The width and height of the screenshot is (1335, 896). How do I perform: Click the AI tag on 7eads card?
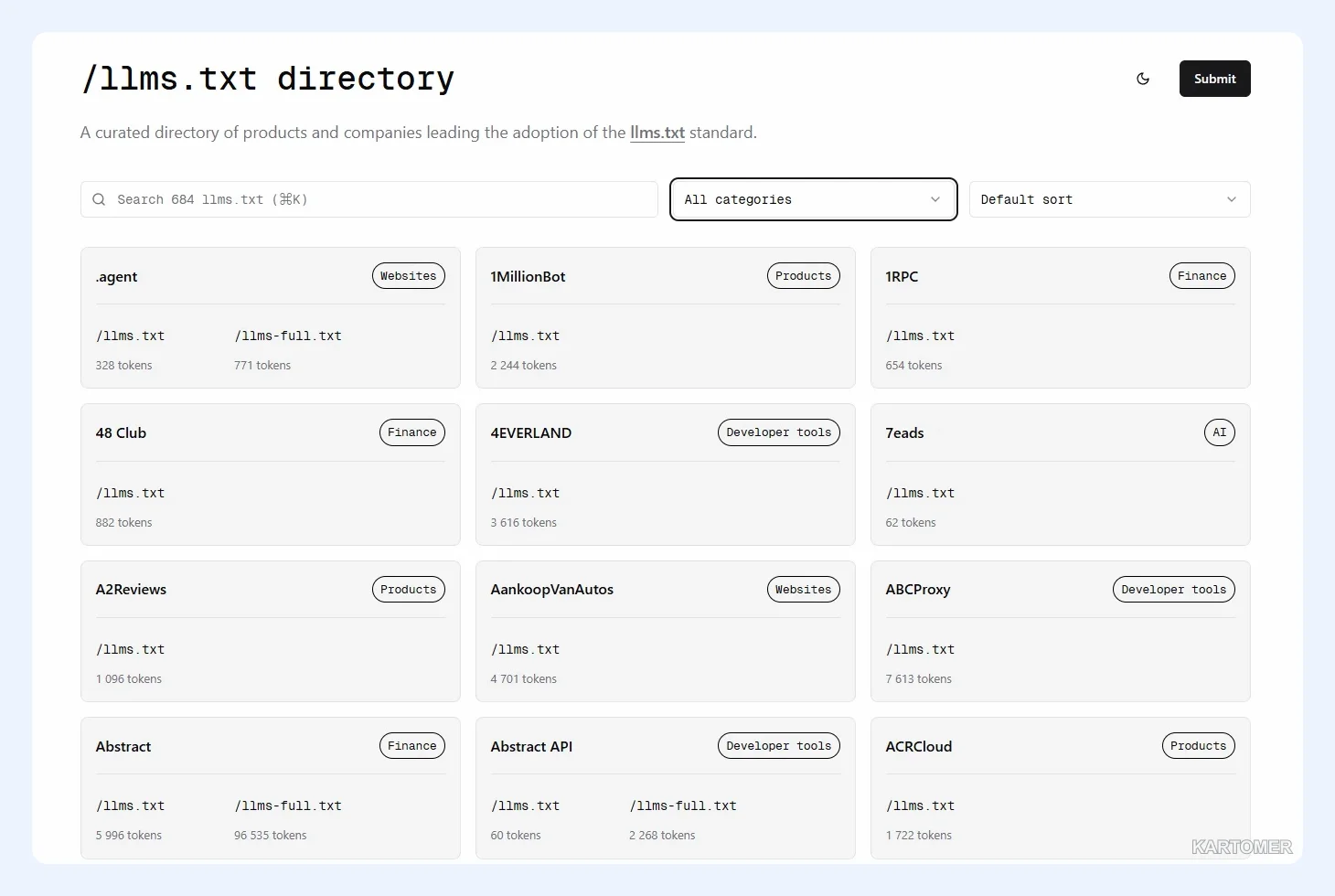click(x=1219, y=432)
